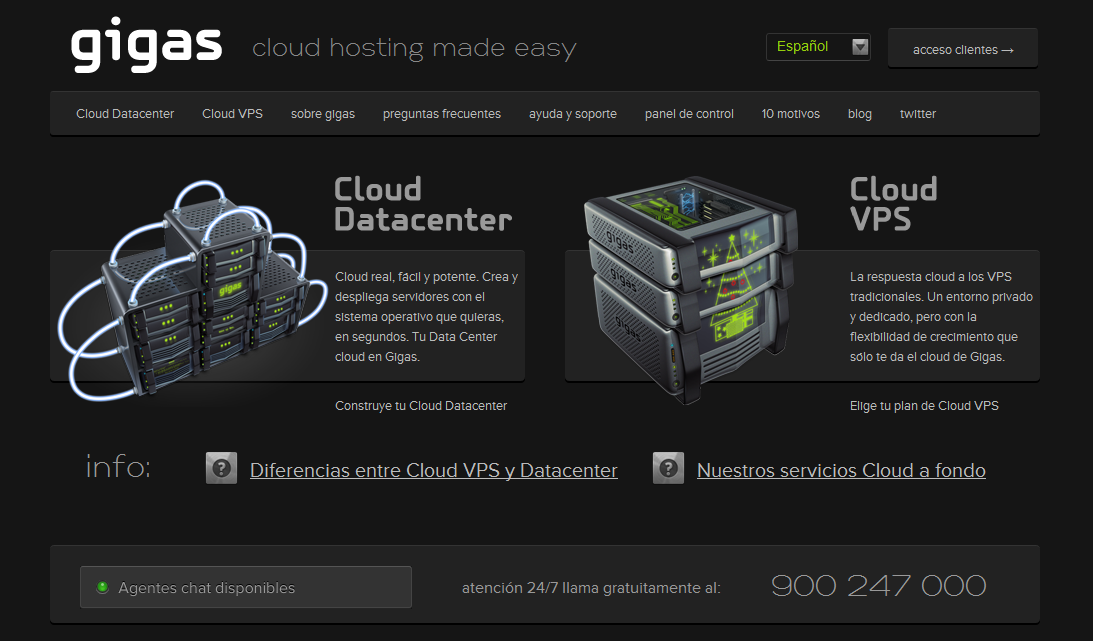Open the Español language dropdown
Image resolution: width=1093 pixels, height=641 pixels.
pyautogui.click(x=818, y=47)
